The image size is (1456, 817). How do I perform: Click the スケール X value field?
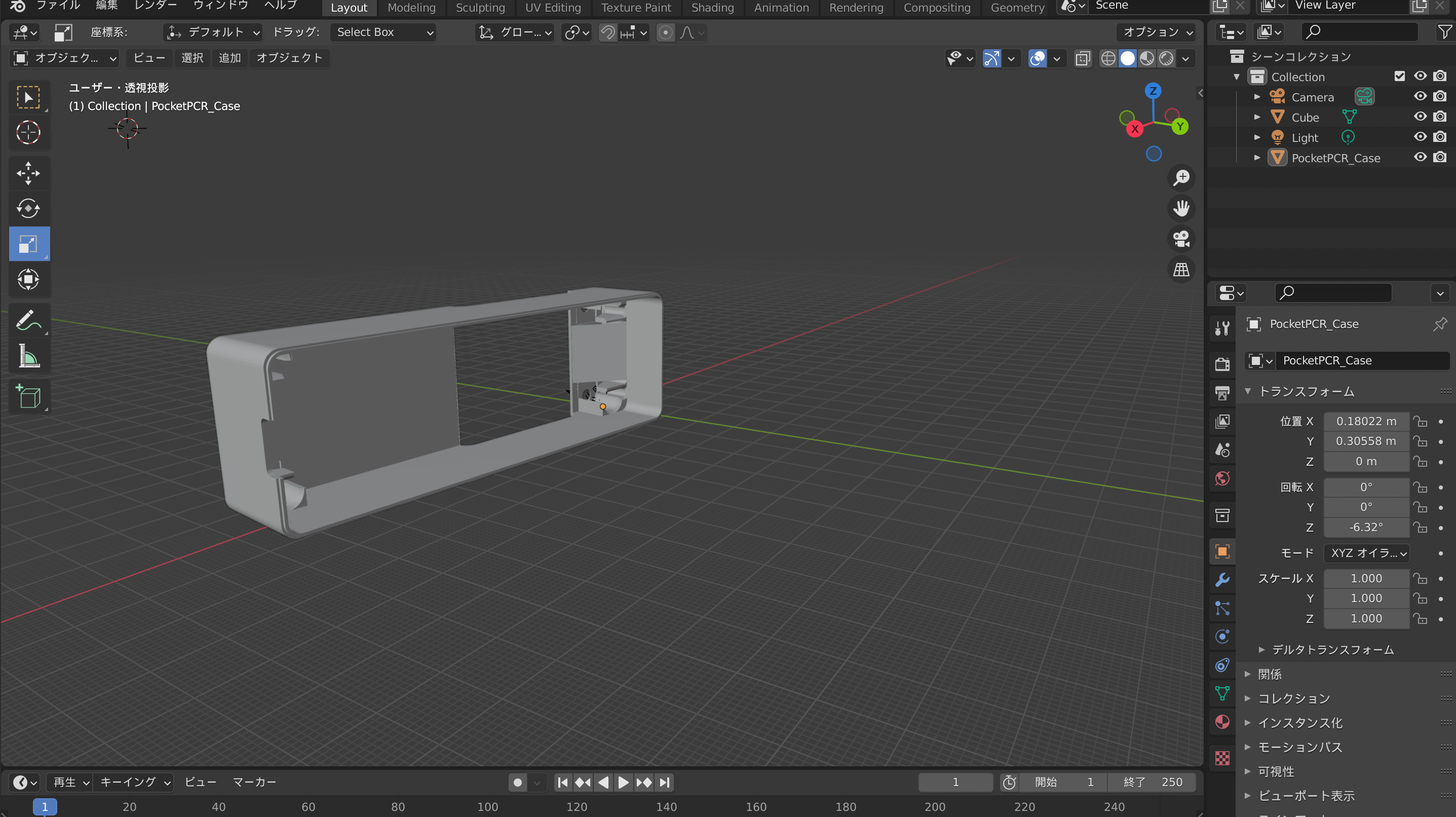(1366, 578)
